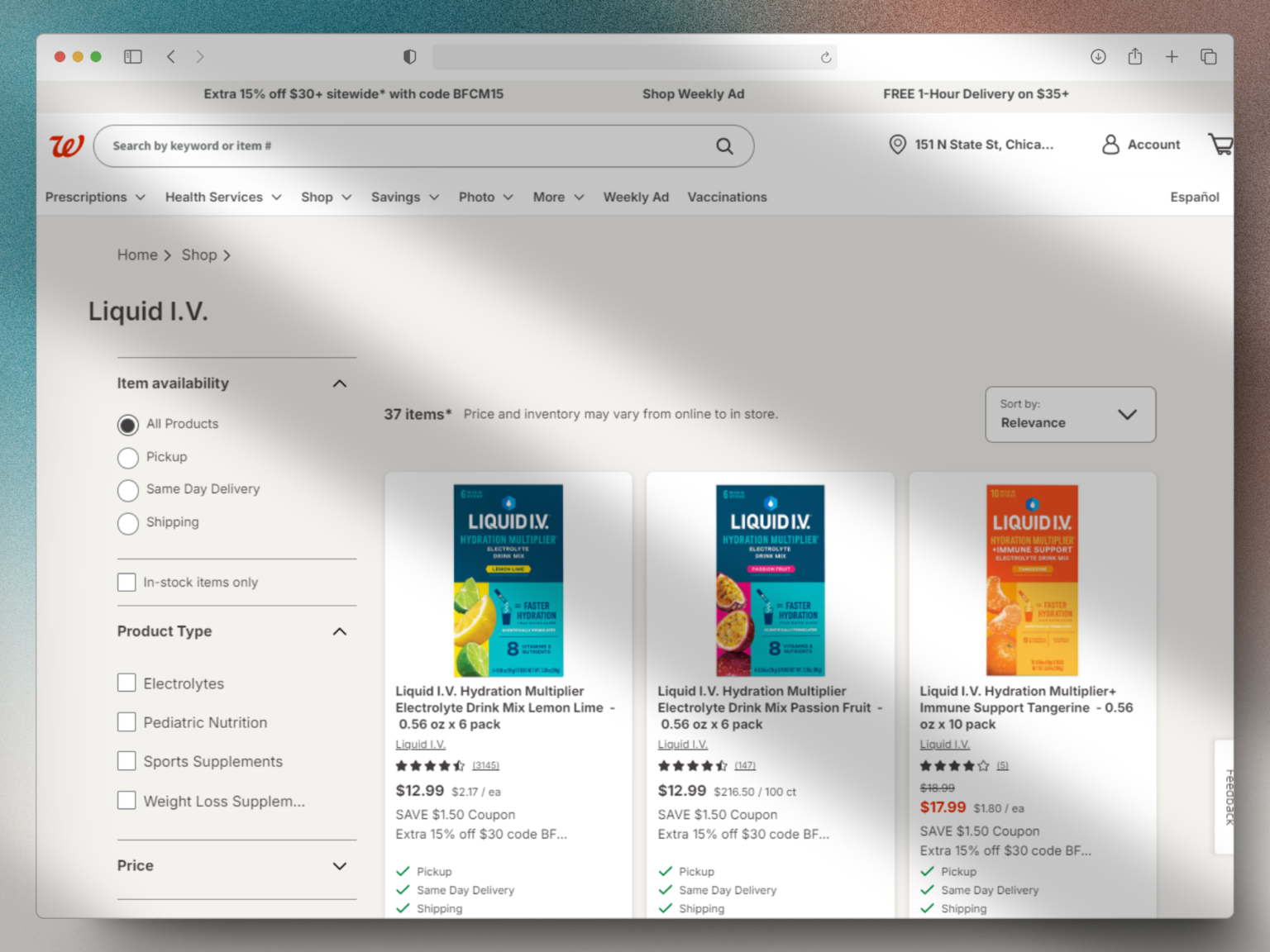
Task: Check In-stock items only
Action: pos(127,583)
